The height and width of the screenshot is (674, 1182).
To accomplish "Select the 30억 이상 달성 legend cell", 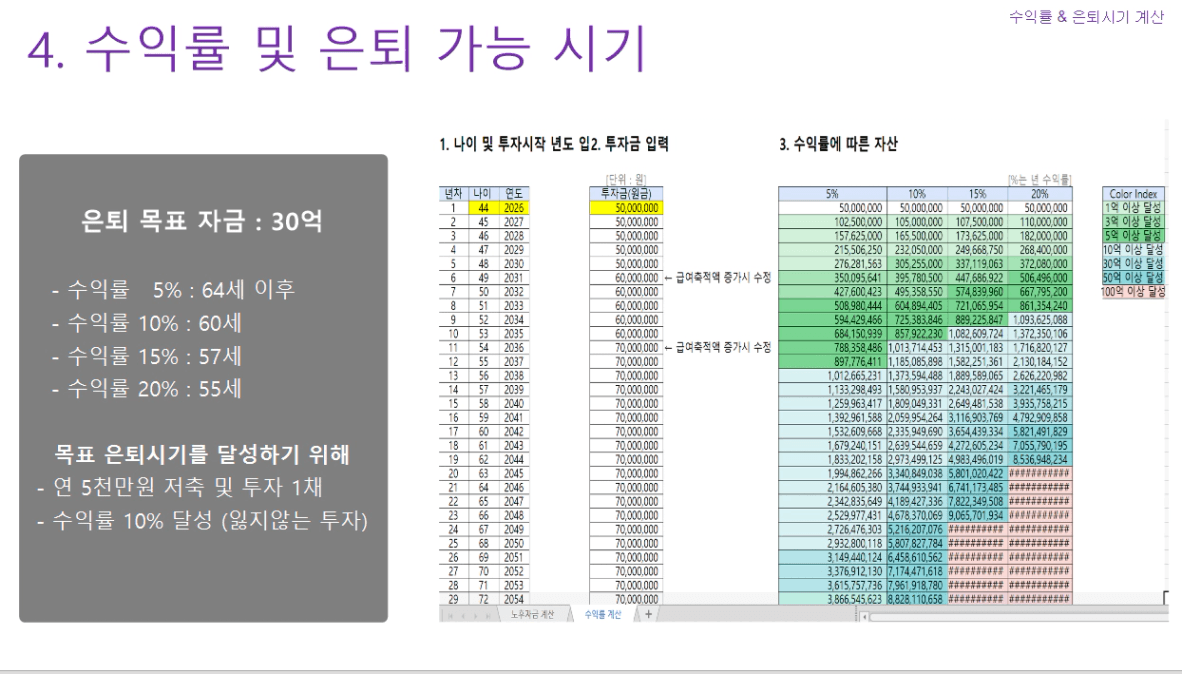I will (x=1133, y=263).
